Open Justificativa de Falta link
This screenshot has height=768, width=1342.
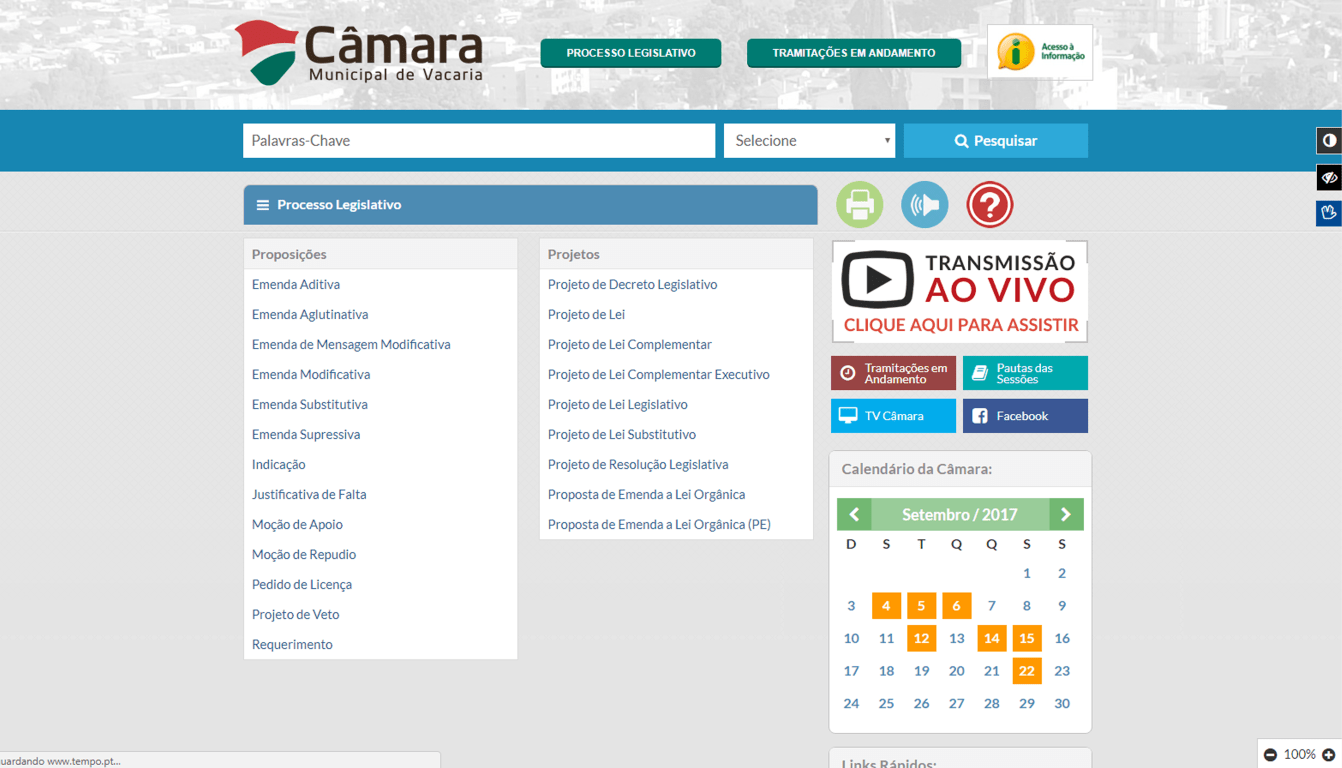309,494
